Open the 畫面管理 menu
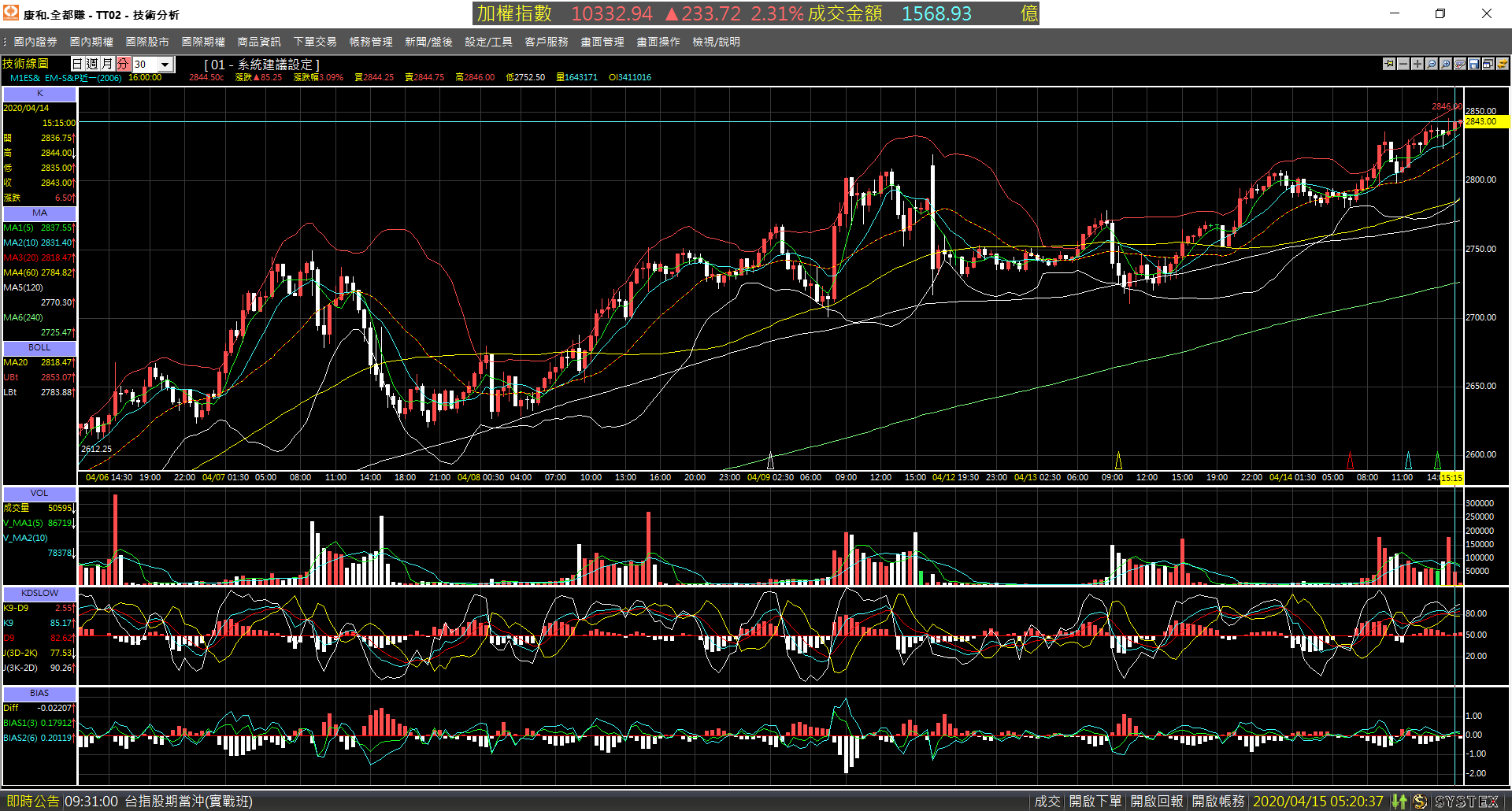Viewport: 1512px width, 811px height. click(602, 42)
